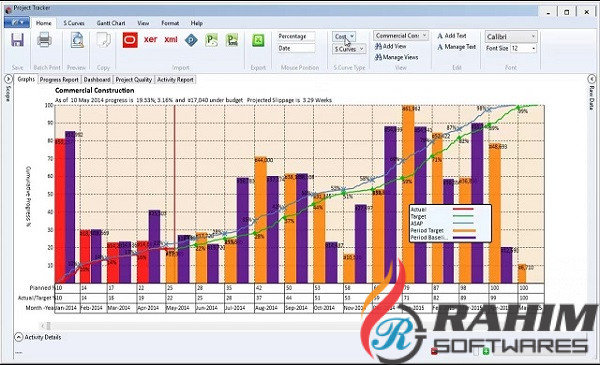The image size is (600, 365).
Task: Export to Excel green icon
Action: (x=258, y=40)
